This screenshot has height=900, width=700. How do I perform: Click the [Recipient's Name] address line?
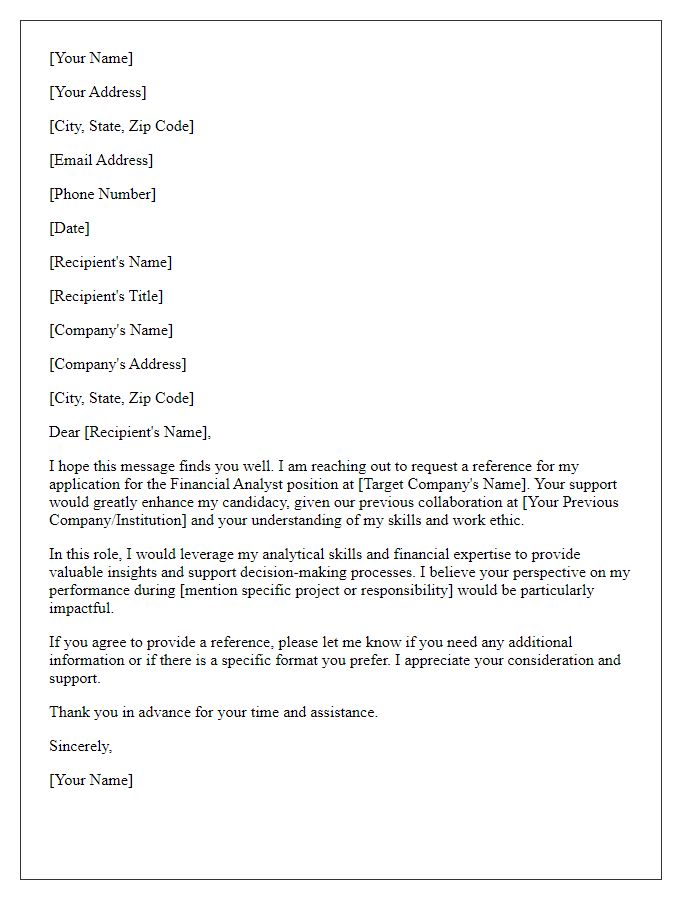pyautogui.click(x=110, y=262)
